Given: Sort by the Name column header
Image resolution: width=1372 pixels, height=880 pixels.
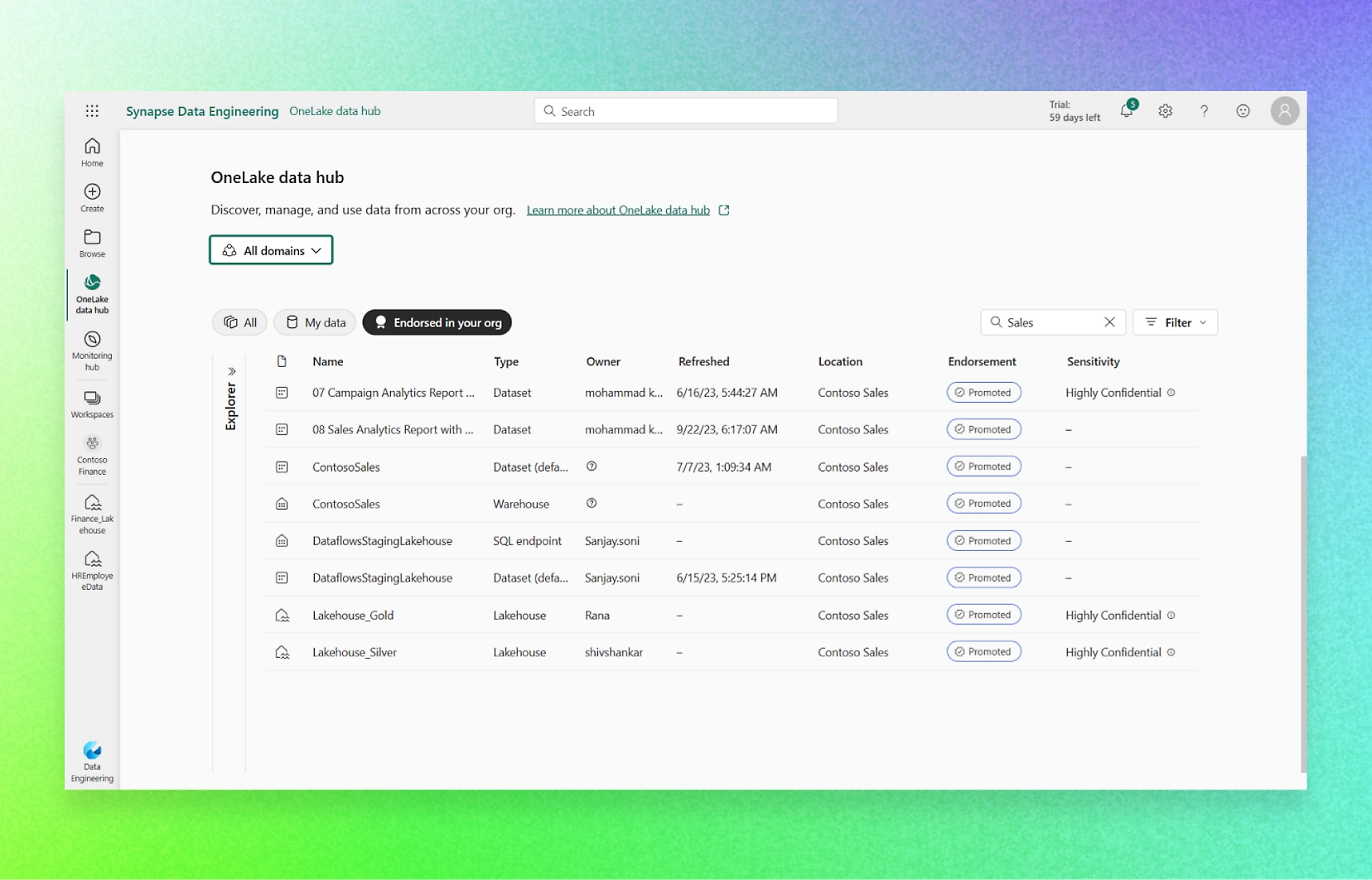Looking at the screenshot, I should 328,361.
